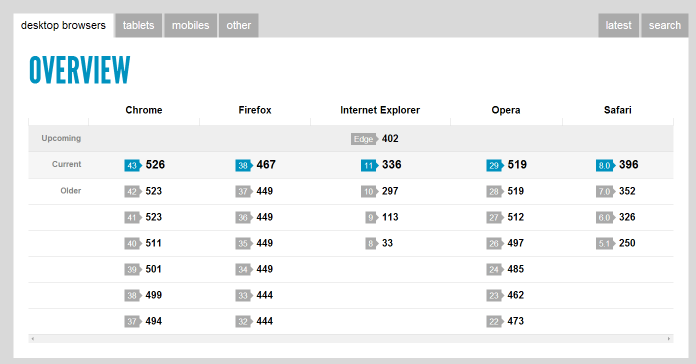Click the Firefox 32 version badge
The width and height of the screenshot is (696, 364).
click(x=244, y=321)
